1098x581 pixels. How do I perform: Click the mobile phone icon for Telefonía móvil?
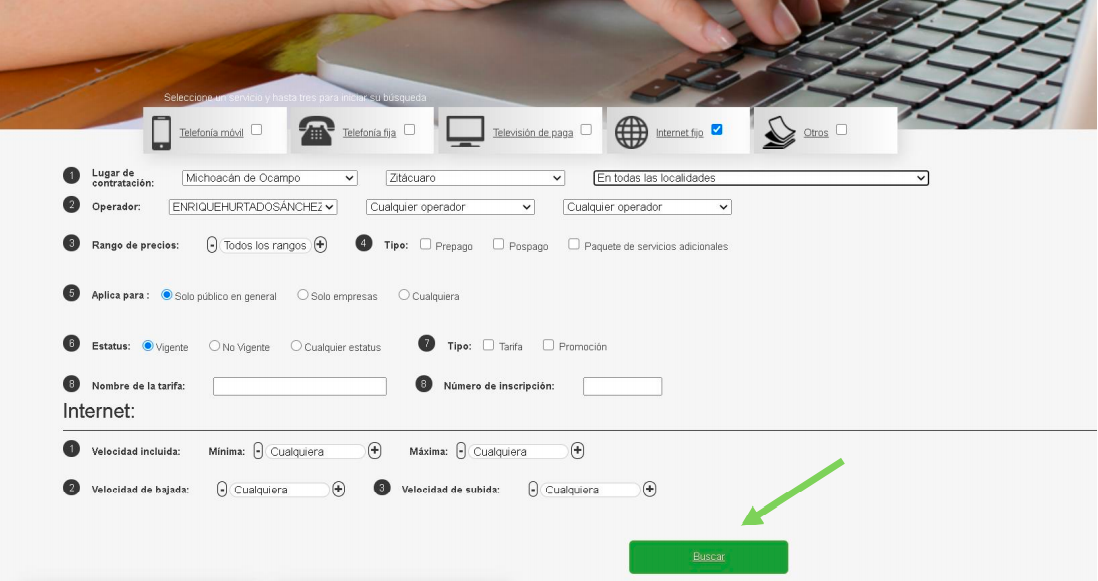[161, 132]
